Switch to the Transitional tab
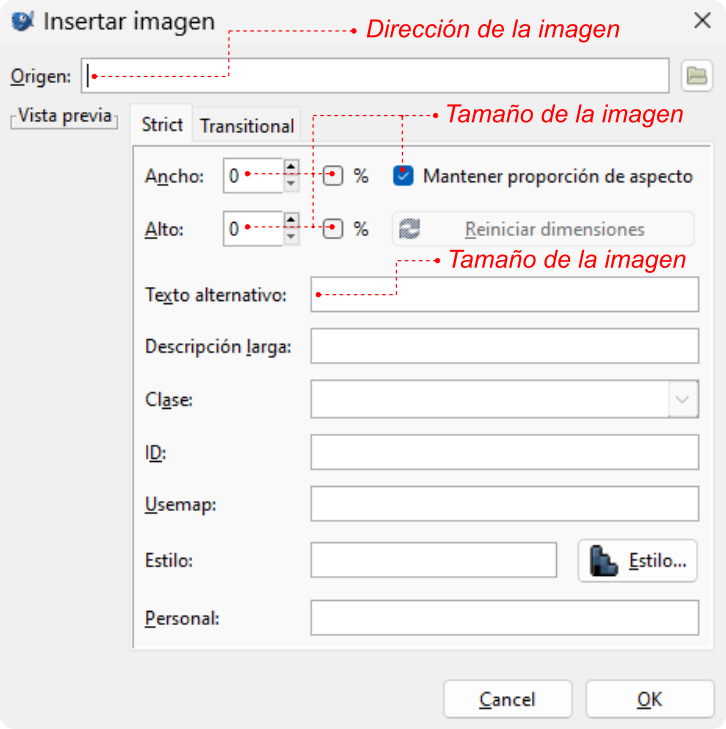Screen dimensions: 726x729 247,126
